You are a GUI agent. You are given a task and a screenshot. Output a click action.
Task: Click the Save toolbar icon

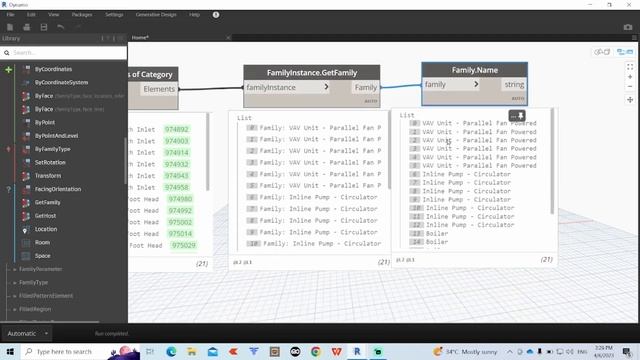pyautogui.click(x=44, y=27)
